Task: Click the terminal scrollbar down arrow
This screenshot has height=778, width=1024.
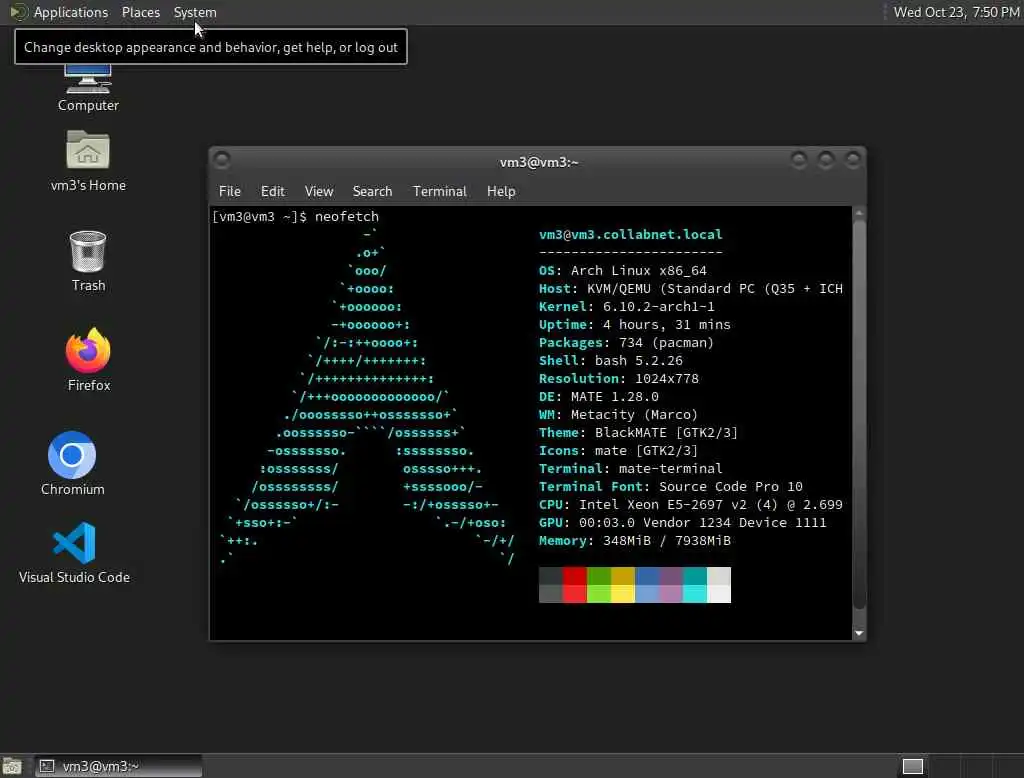Action: pyautogui.click(x=859, y=633)
